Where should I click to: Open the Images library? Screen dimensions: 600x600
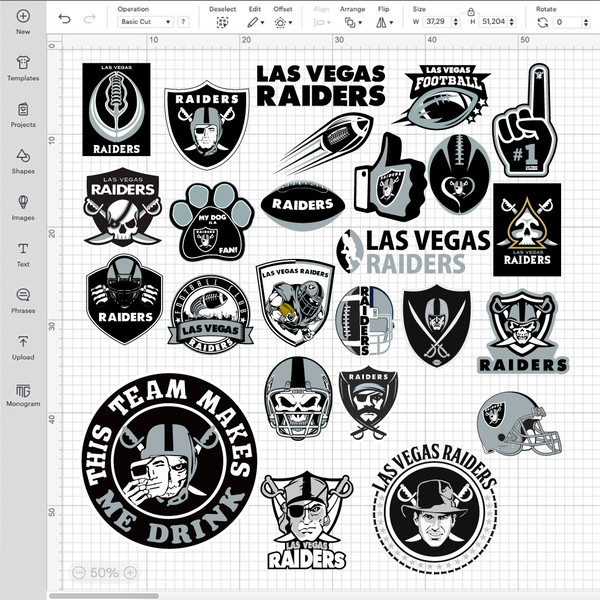tap(23, 208)
